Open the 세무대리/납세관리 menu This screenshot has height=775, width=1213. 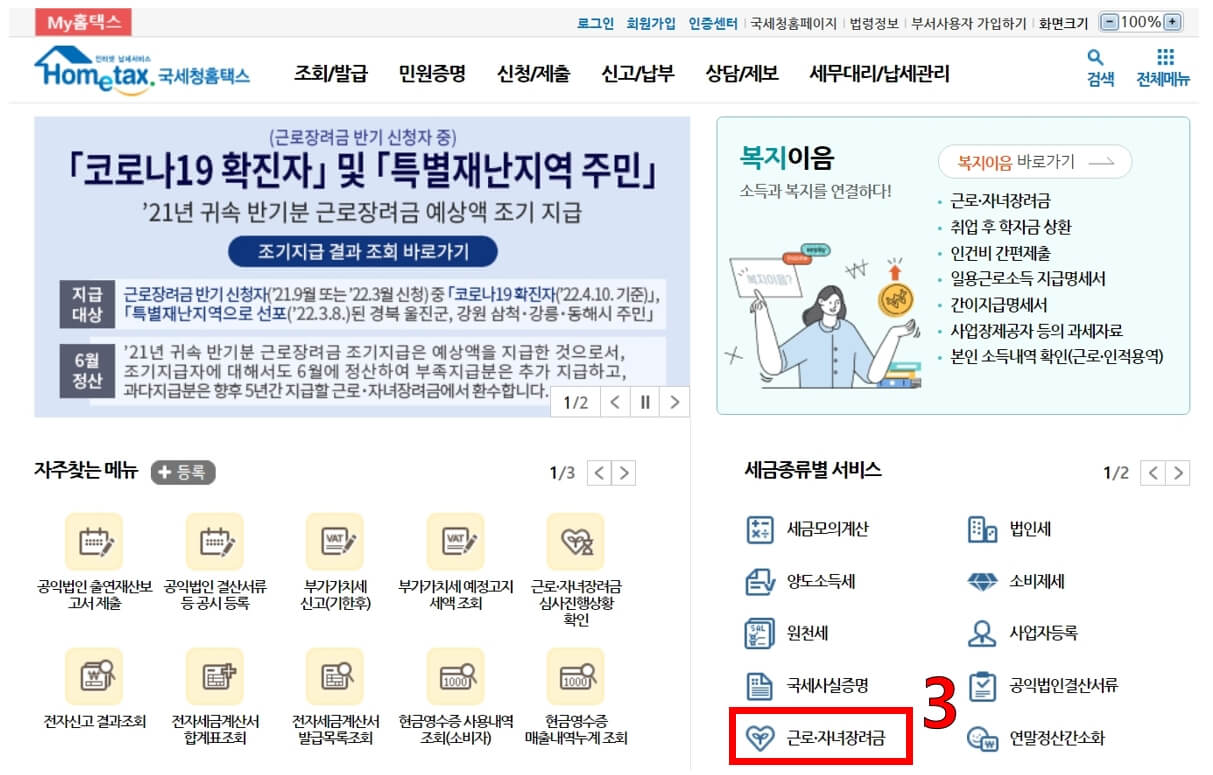point(879,73)
